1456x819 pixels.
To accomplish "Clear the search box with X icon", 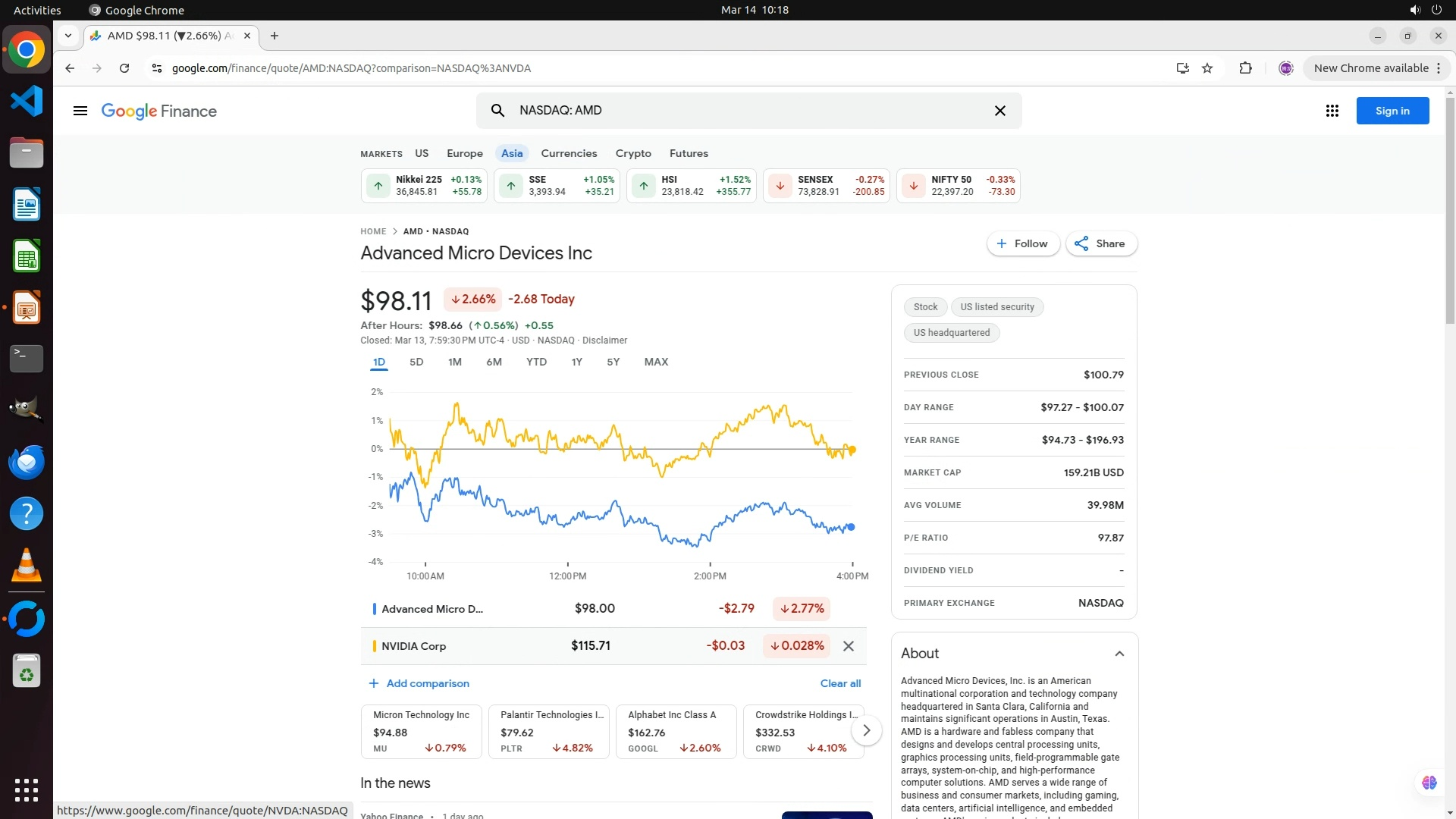I will click(x=999, y=111).
